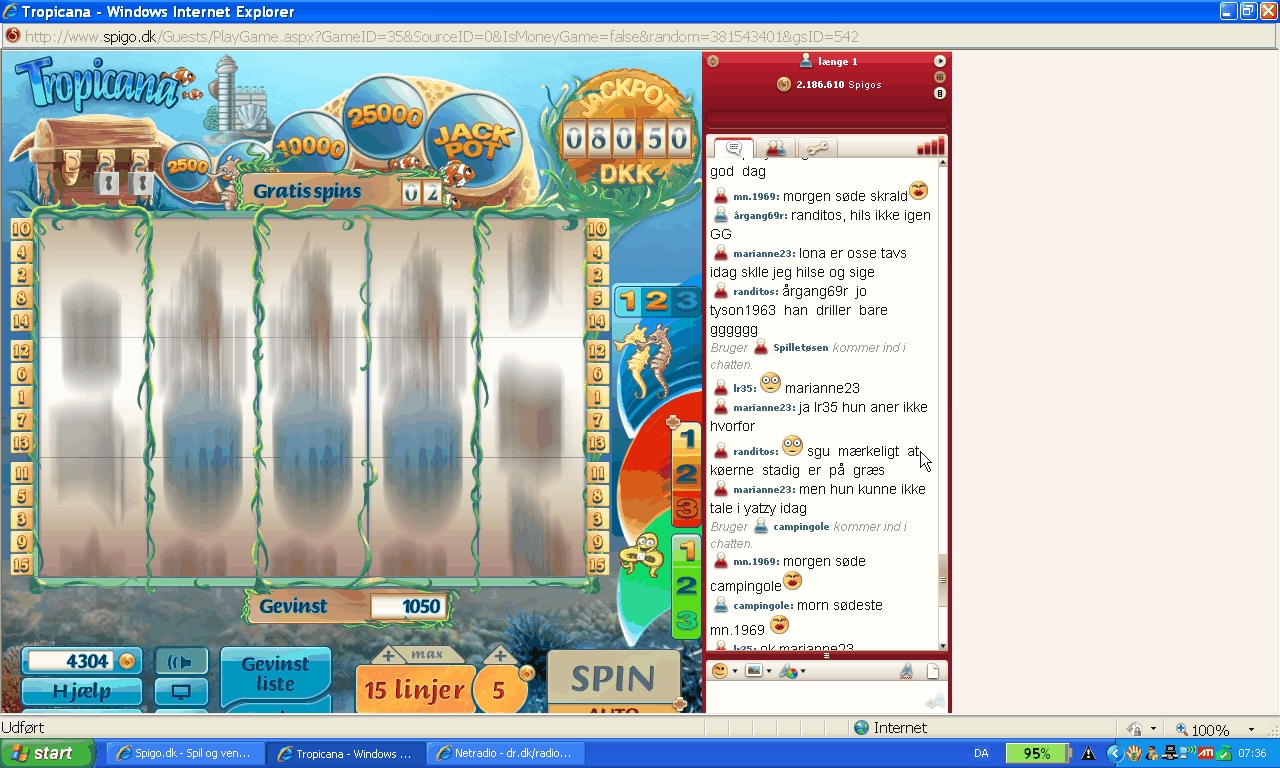Click the fullscreen monitor icon
Screen dimensions: 1280x768
click(x=181, y=691)
